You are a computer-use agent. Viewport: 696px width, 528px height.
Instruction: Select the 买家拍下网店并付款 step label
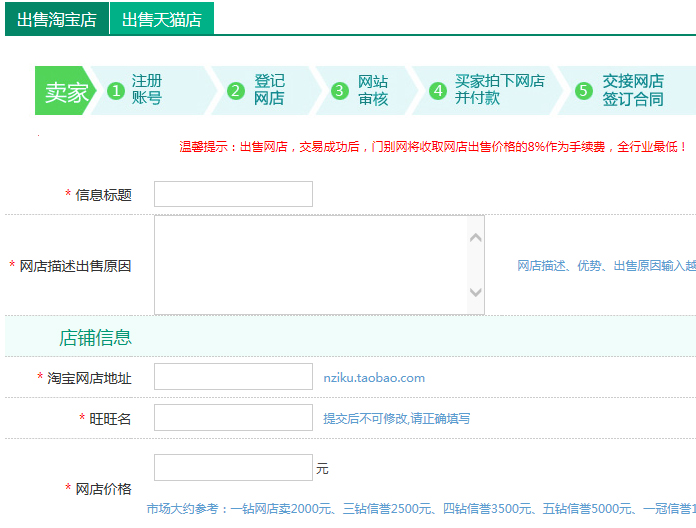pos(500,90)
